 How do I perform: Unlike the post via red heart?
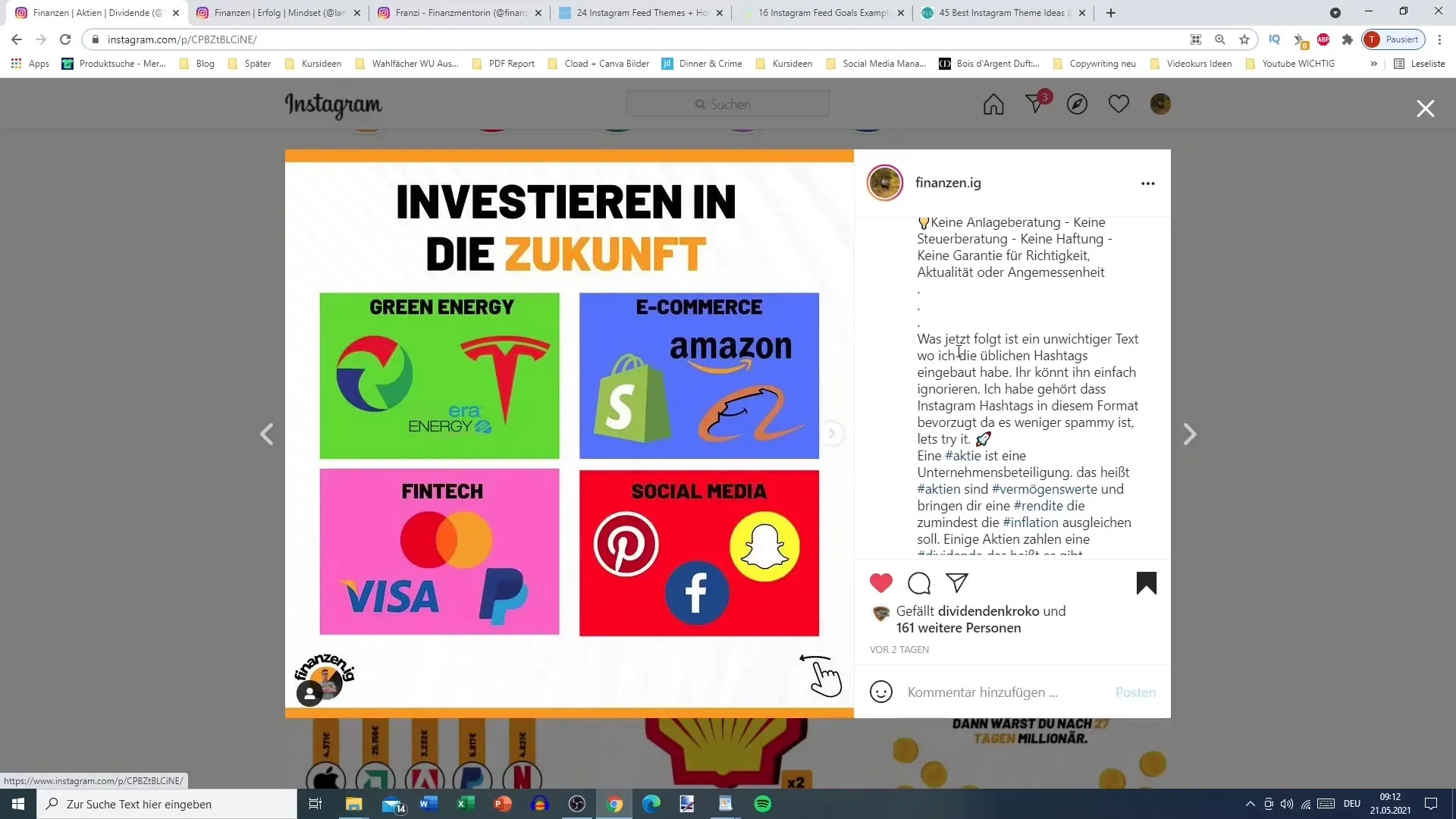[x=881, y=582]
